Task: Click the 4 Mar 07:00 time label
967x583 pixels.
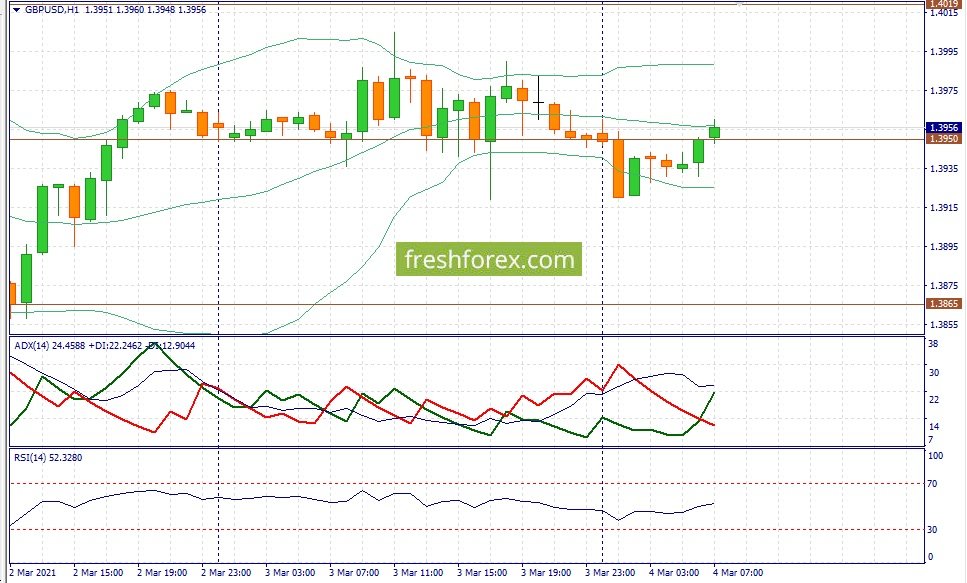Action: click(739, 573)
